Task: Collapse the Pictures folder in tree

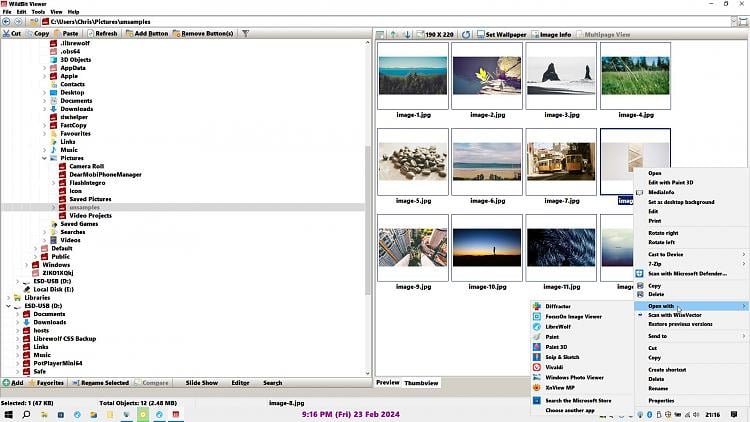Action: click(44, 158)
